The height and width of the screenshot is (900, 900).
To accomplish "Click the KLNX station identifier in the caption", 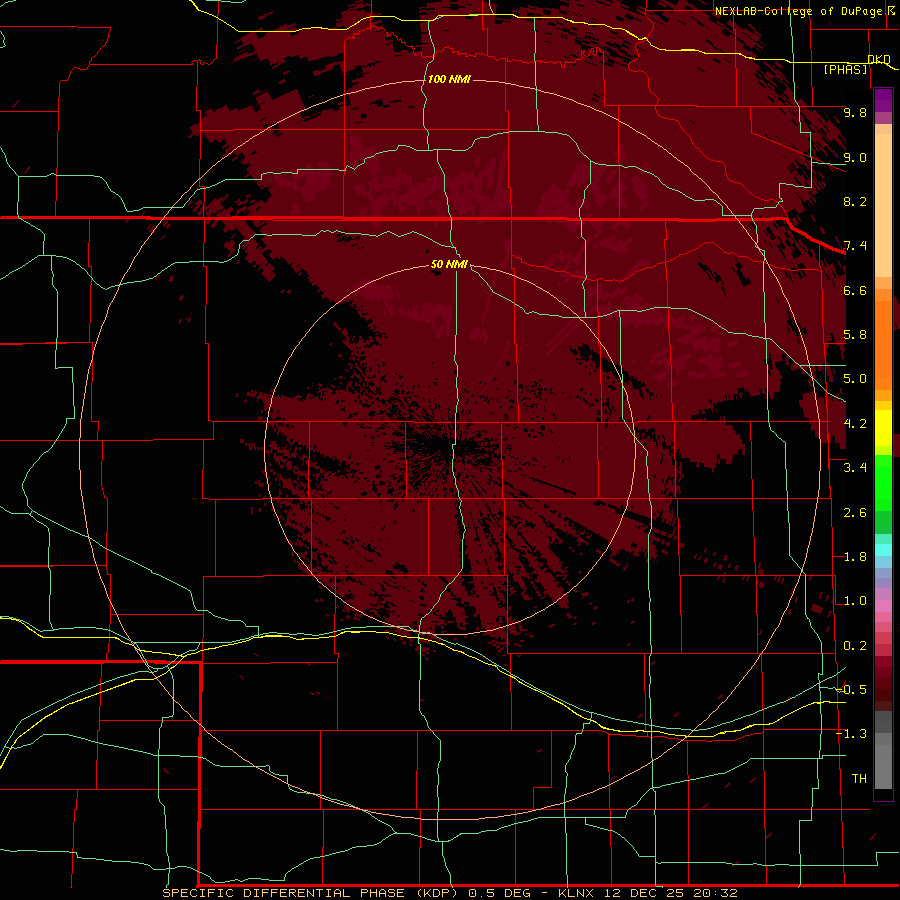I will 578,893.
